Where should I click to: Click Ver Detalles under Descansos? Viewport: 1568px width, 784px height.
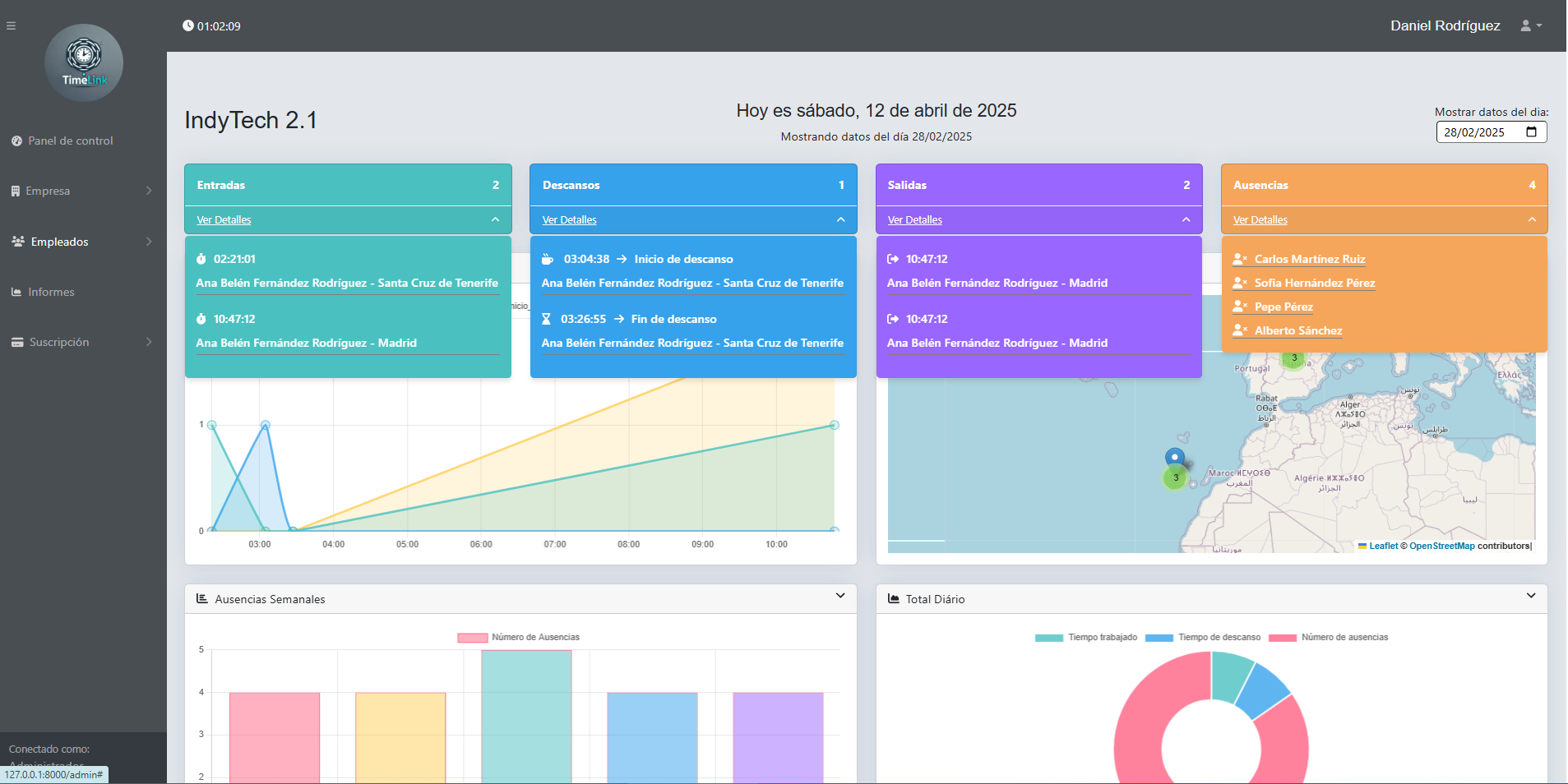(x=569, y=220)
